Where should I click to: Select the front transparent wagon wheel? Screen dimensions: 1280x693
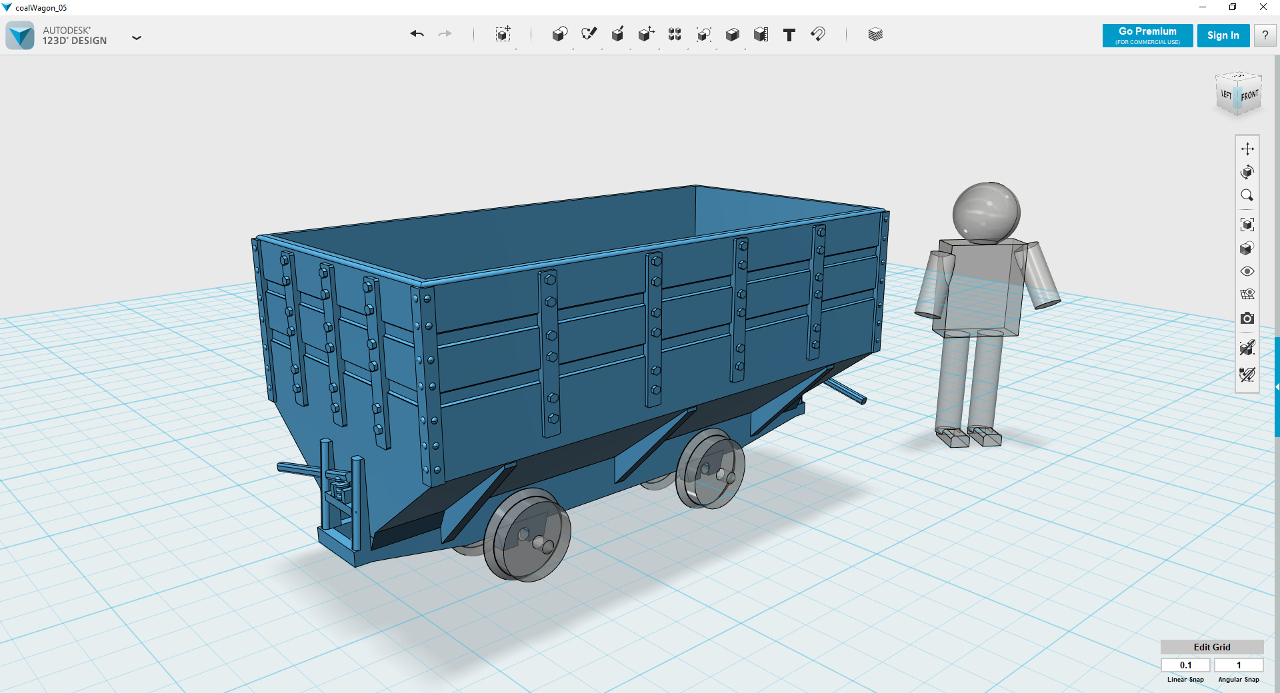pos(527,535)
